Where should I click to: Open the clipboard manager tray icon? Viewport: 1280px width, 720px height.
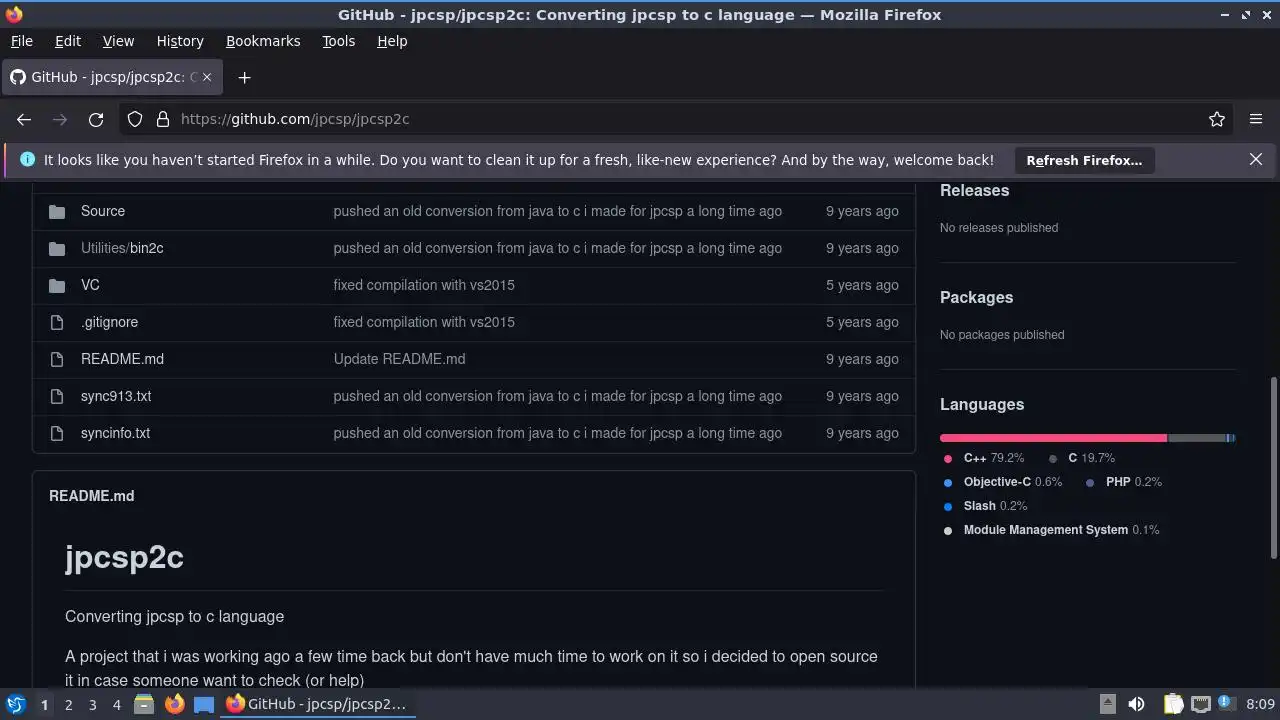tap(1173, 704)
